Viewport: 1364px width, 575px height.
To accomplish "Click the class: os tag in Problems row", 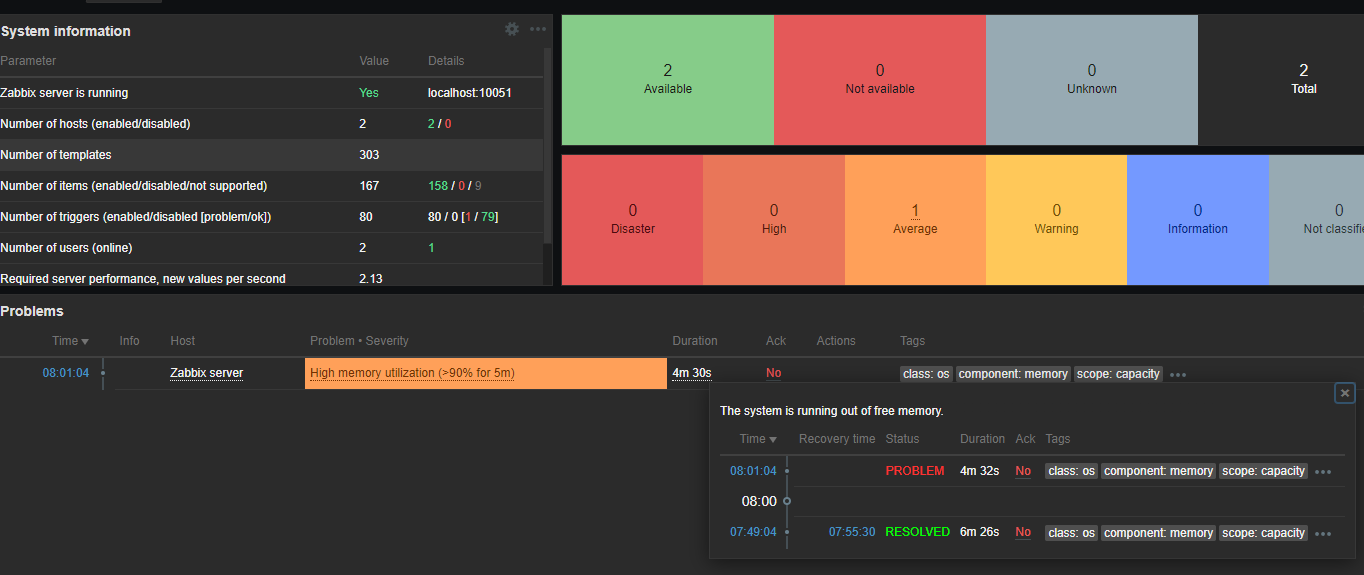I will (926, 374).
